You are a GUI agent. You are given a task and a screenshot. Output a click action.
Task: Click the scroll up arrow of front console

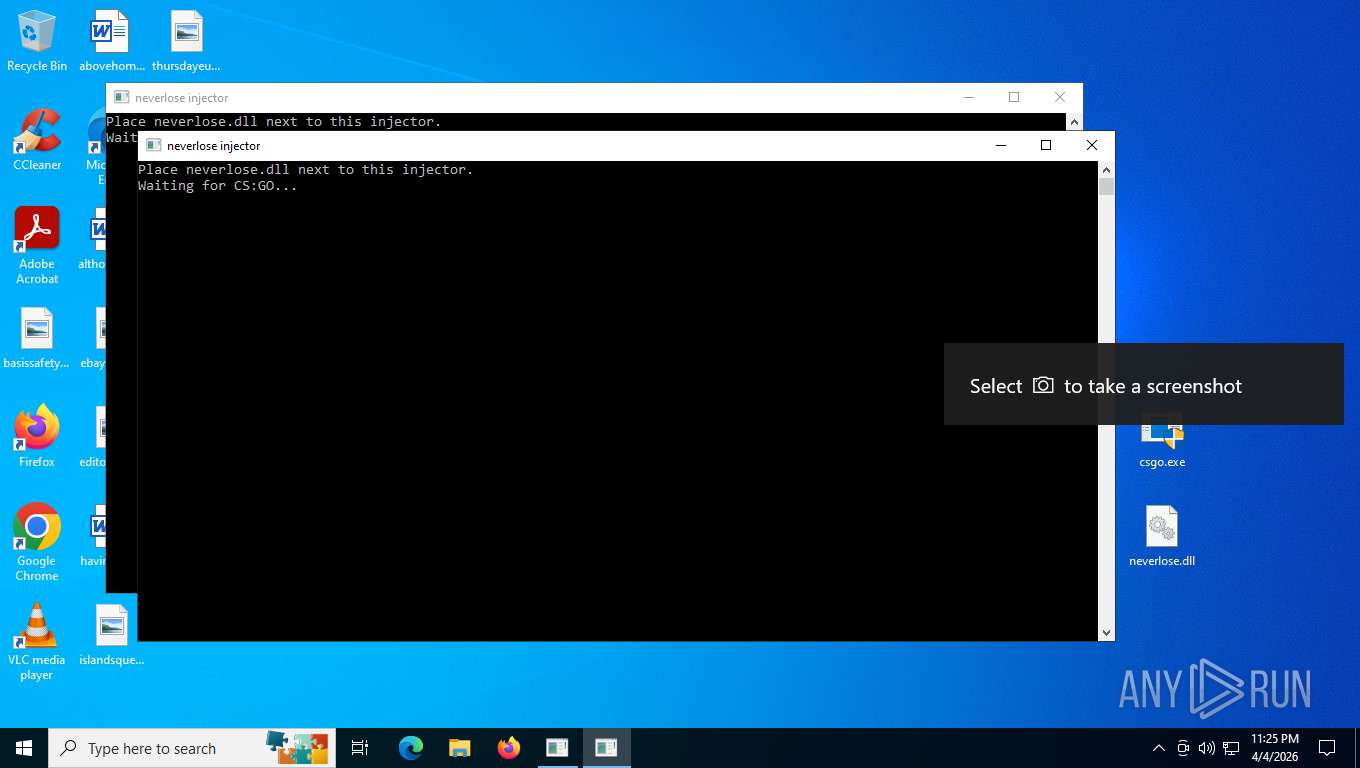(1106, 170)
